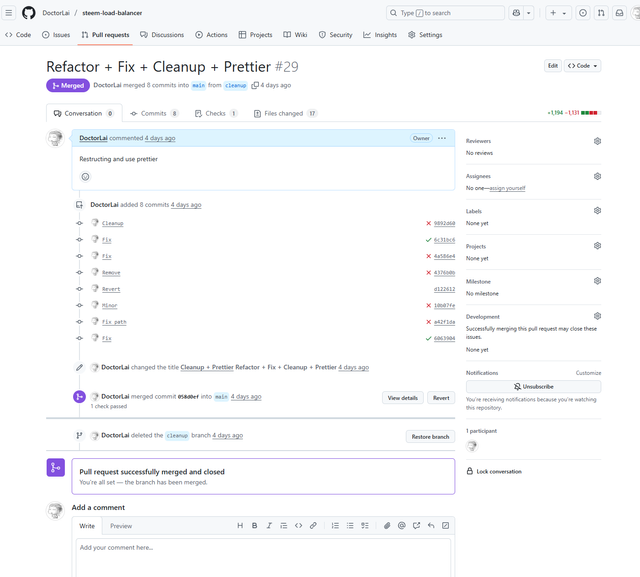Copy the cleanup branch name icon
This screenshot has width=640, height=577.
coord(255,85)
